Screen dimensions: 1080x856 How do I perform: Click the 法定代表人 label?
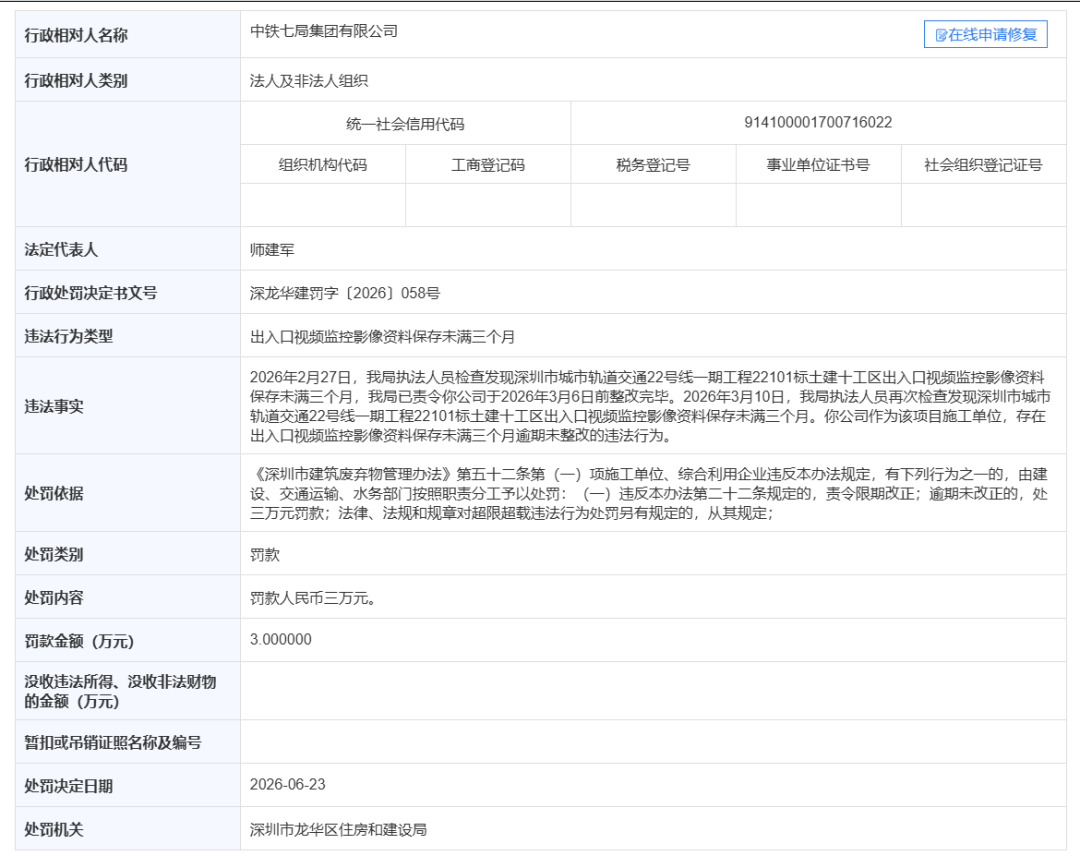61,249
